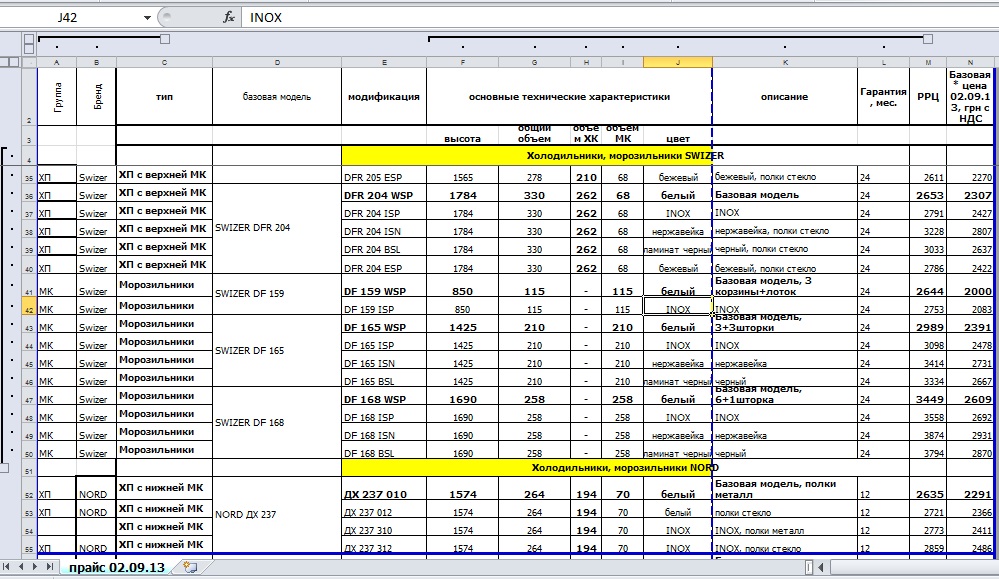Click into the formula bar containing INOX
This screenshot has height=579, width=999.
click(x=618, y=17)
